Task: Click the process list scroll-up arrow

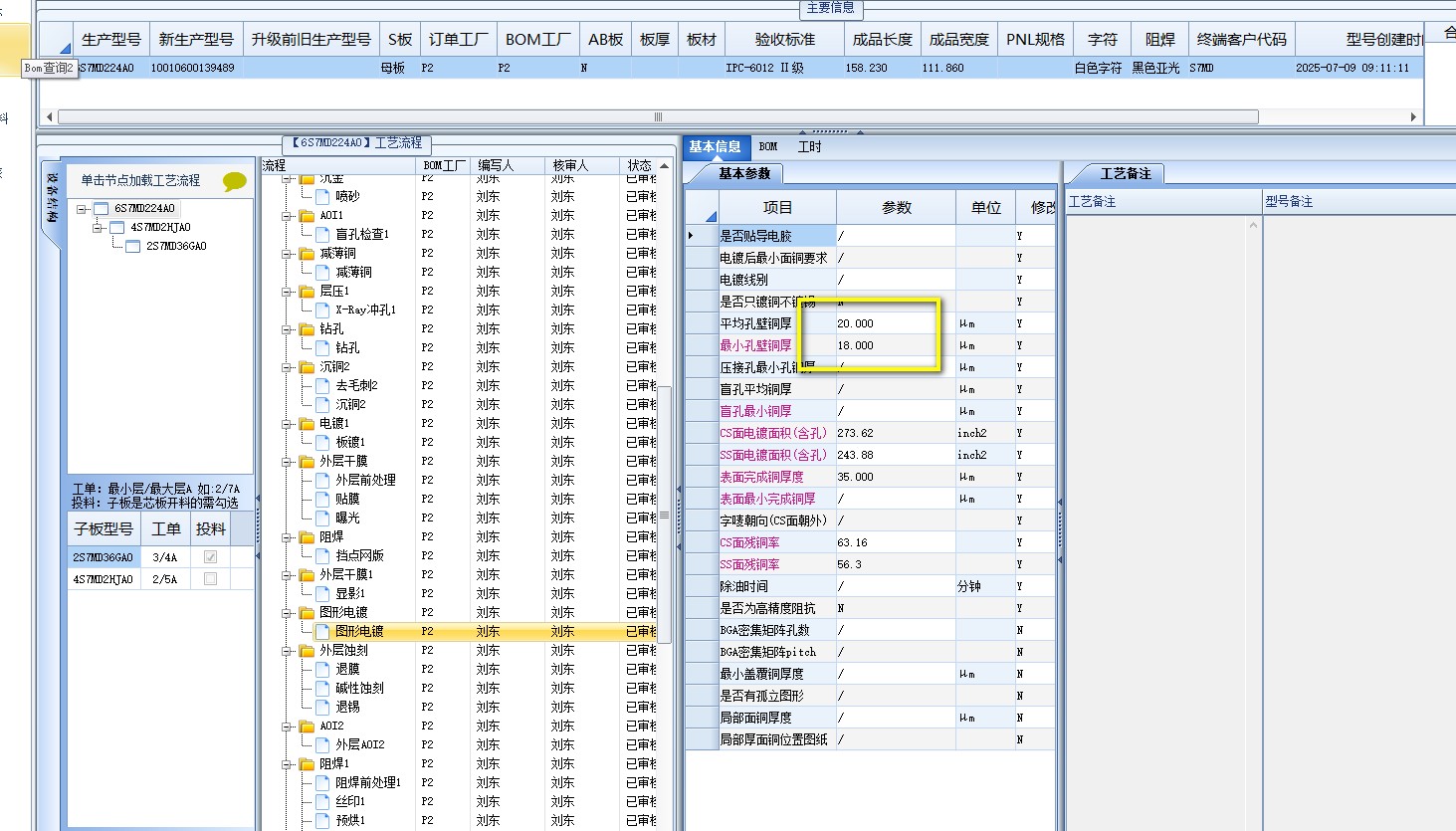Action: [665, 166]
